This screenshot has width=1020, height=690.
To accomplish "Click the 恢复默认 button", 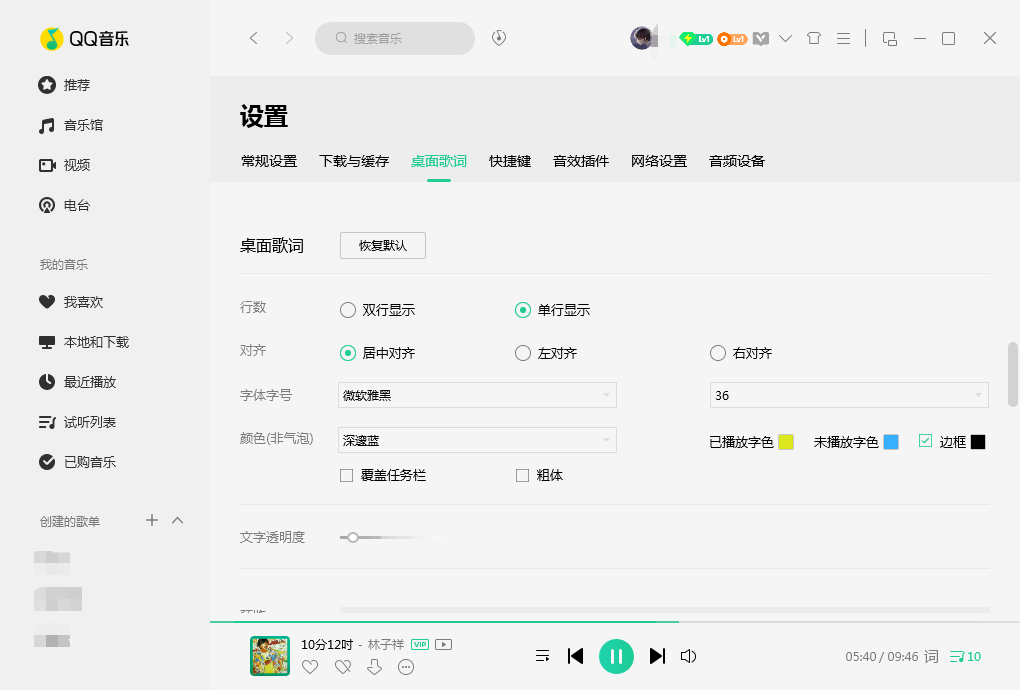I will coord(383,245).
